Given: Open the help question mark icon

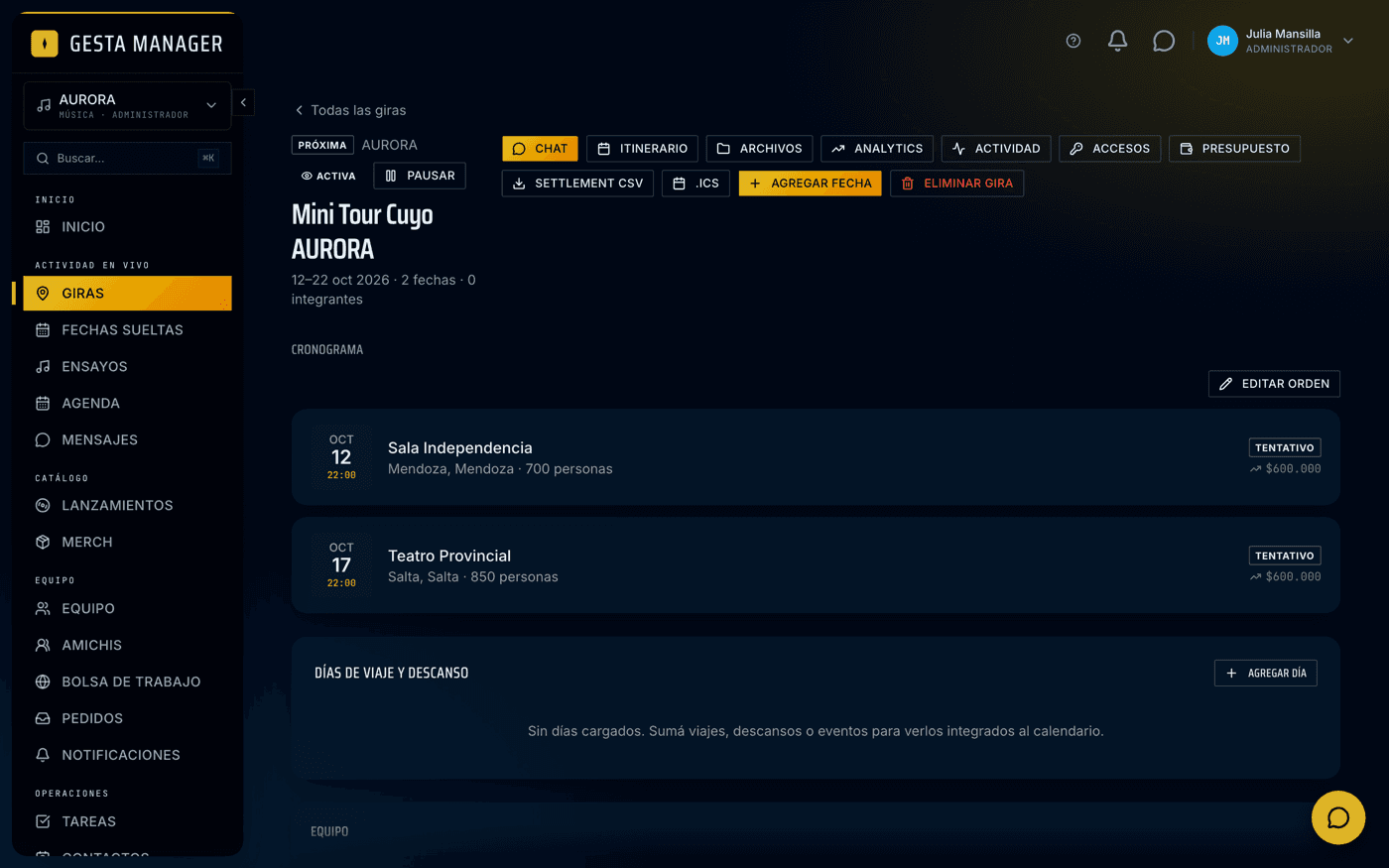Looking at the screenshot, I should [1073, 41].
